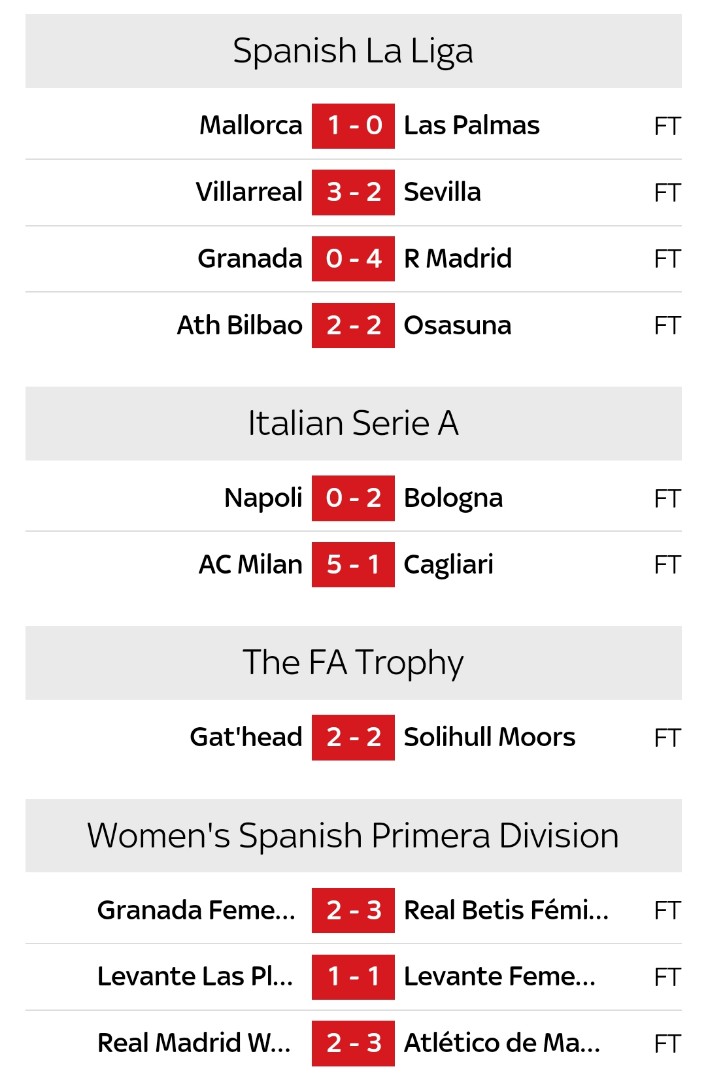Screen dimensions: 706x1088
Task: Open the Spanish La Liga section header
Action: [x=353, y=51]
